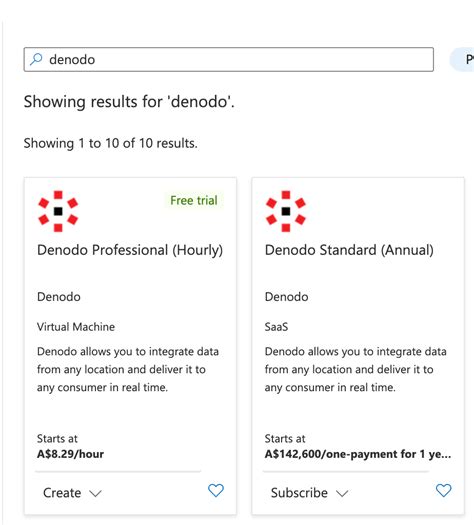Screen dimensions: 474x525
Task: Click the A$8.29/hour price text
Action: pyautogui.click(x=70, y=454)
